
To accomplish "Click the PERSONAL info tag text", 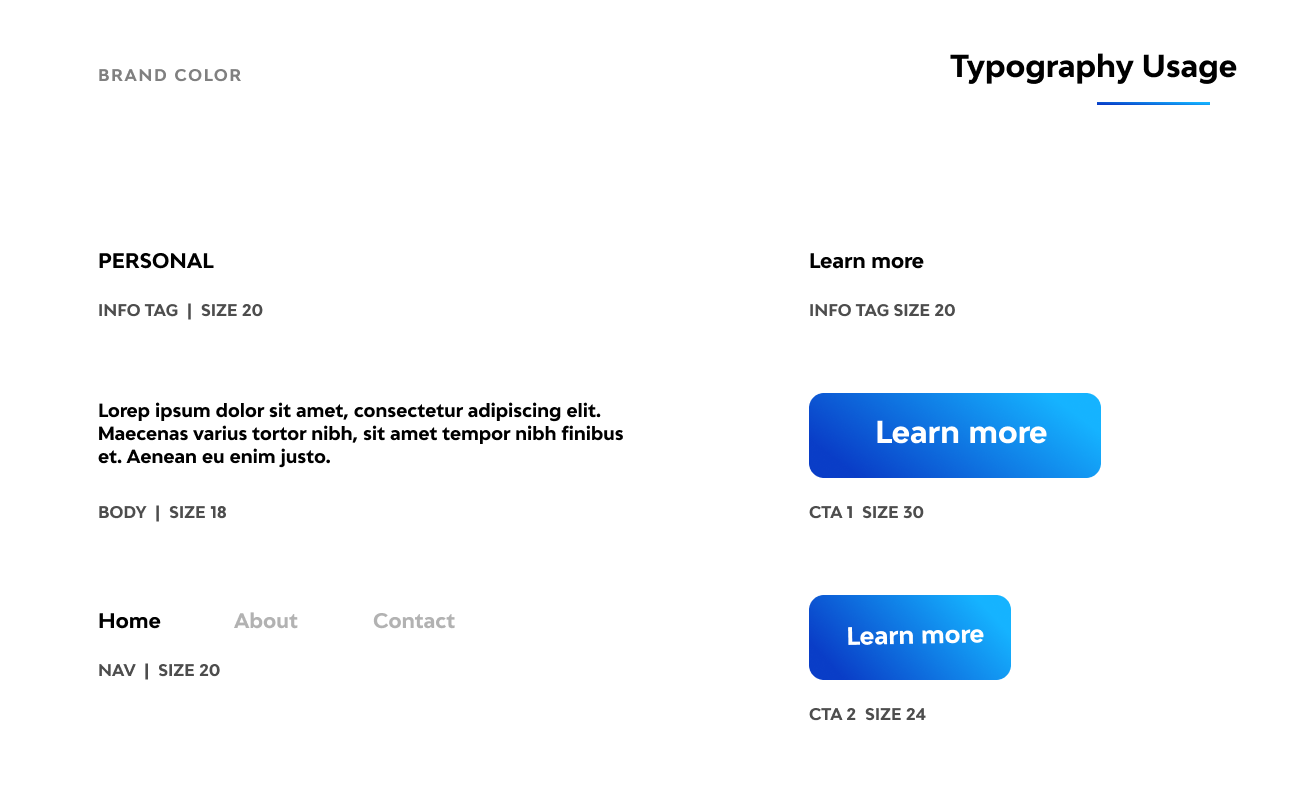I will click(156, 261).
